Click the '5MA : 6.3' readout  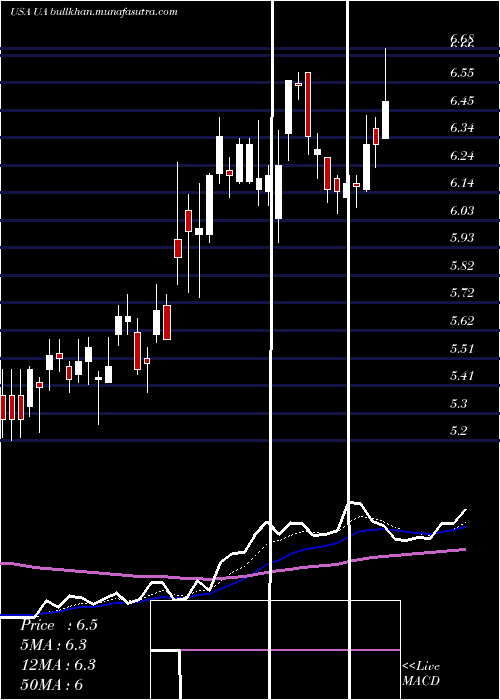tap(54, 645)
